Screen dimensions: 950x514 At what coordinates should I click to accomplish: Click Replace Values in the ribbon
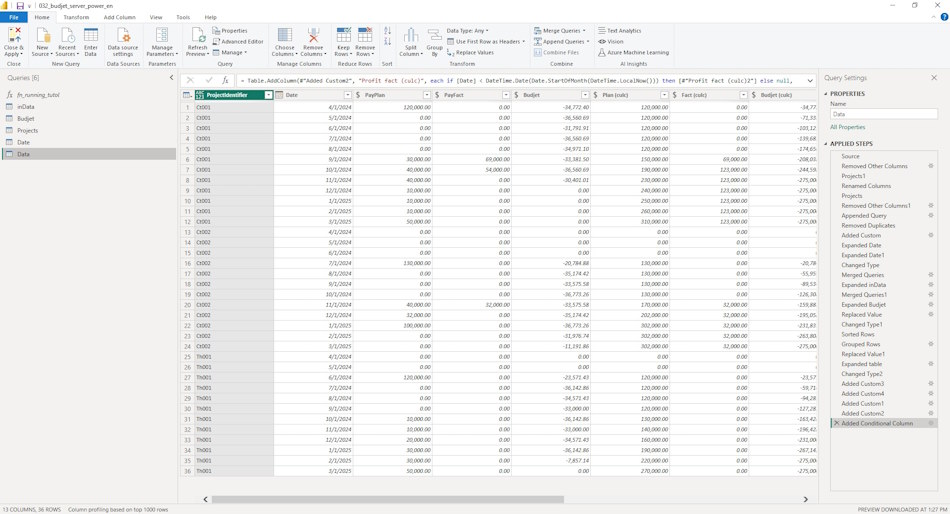pos(470,52)
